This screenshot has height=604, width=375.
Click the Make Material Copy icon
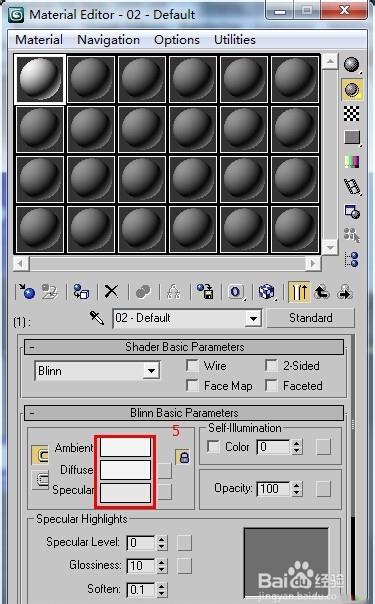pos(143,292)
